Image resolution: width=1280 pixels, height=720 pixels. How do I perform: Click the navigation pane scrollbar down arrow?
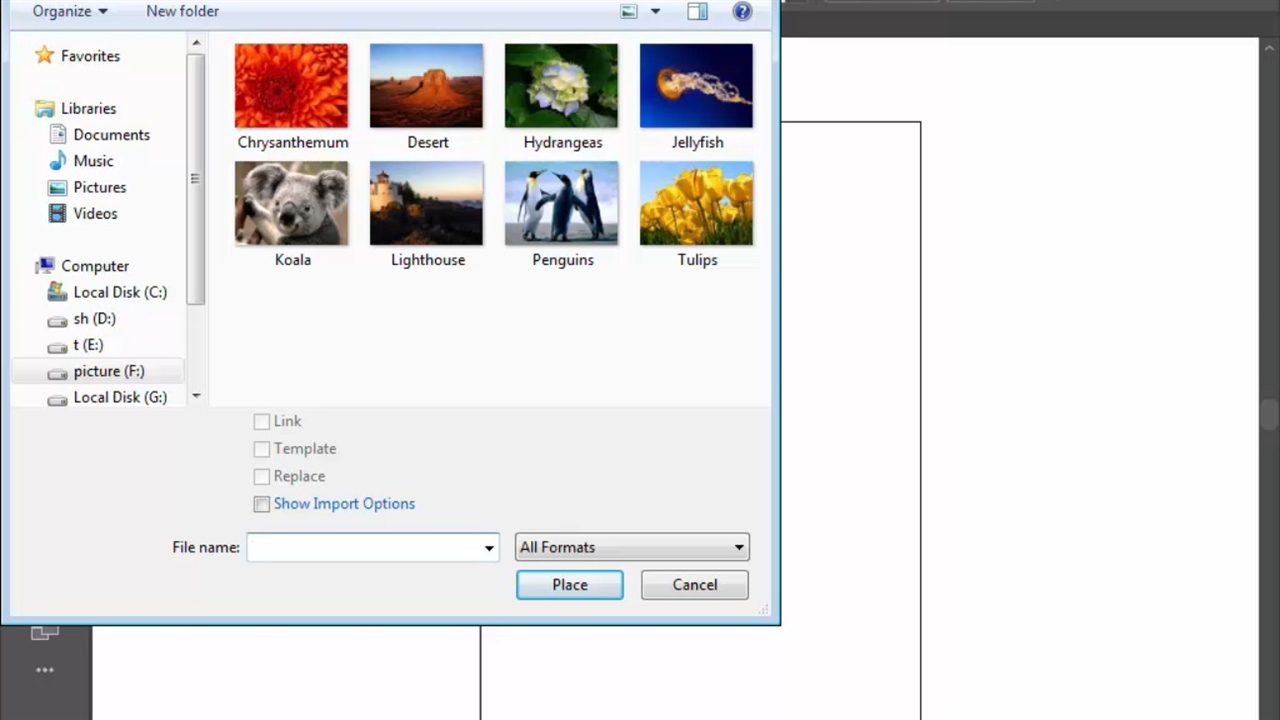[196, 396]
